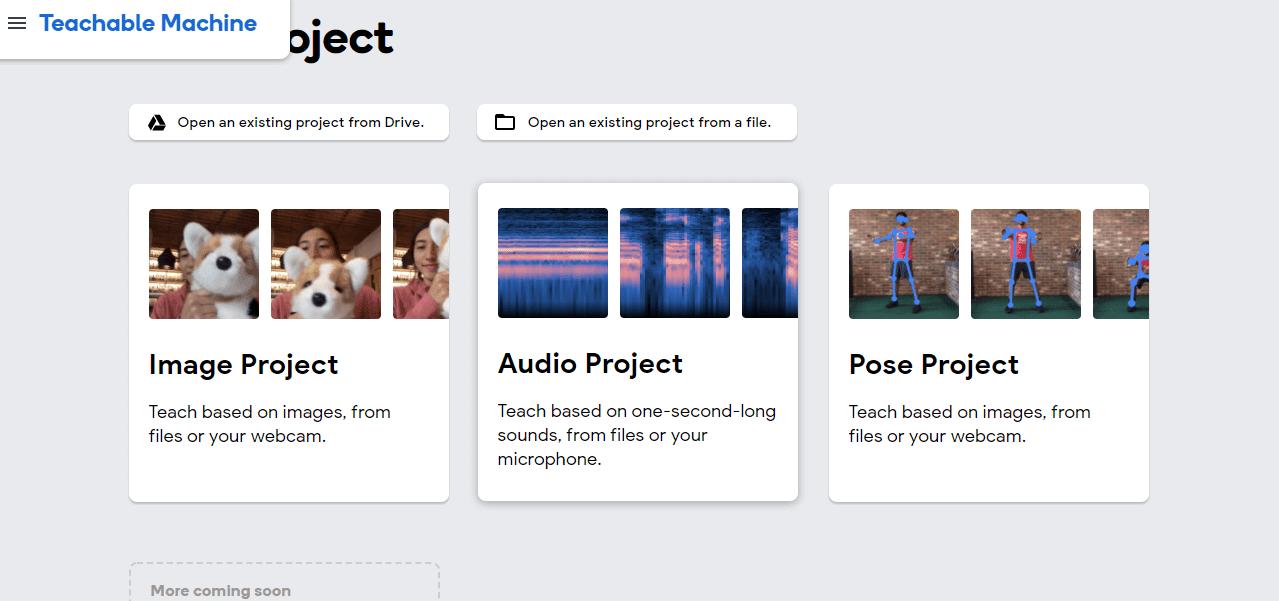Screen dimensions: 1279x601
Task: Click the folder icon for file import
Action: pyautogui.click(x=505, y=122)
